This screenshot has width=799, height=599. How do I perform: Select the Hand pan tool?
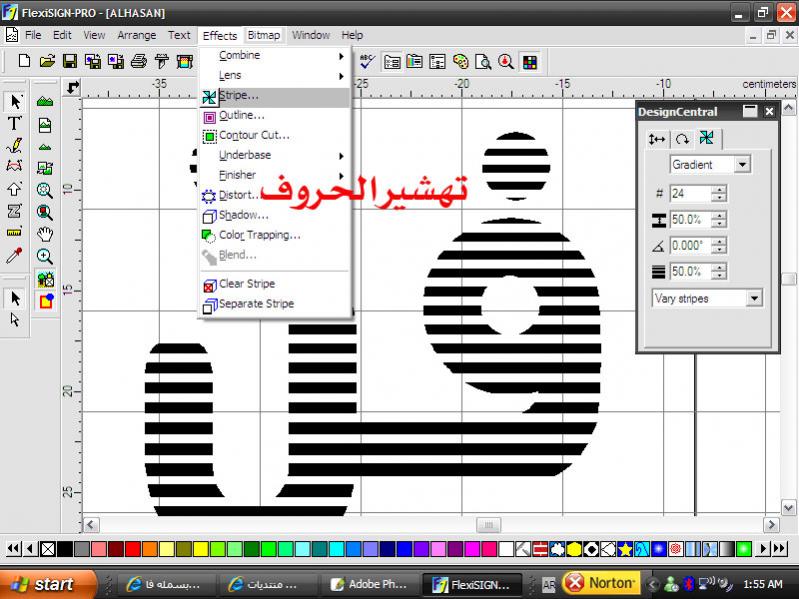click(45, 234)
